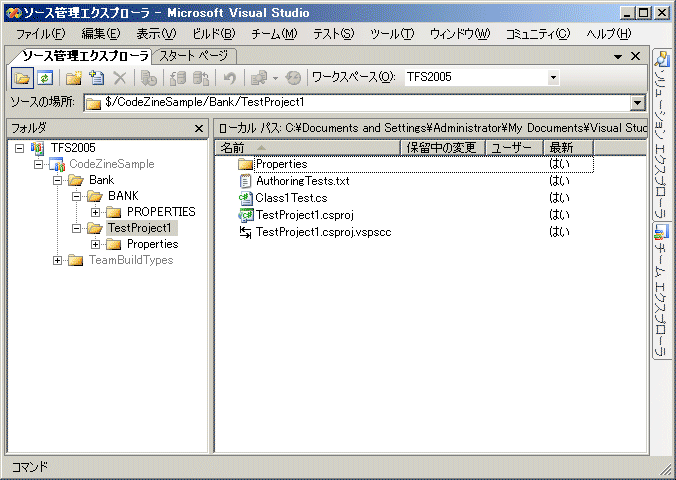Click the Delete X toolbar icon
This screenshot has height=480, width=676.
119,78
